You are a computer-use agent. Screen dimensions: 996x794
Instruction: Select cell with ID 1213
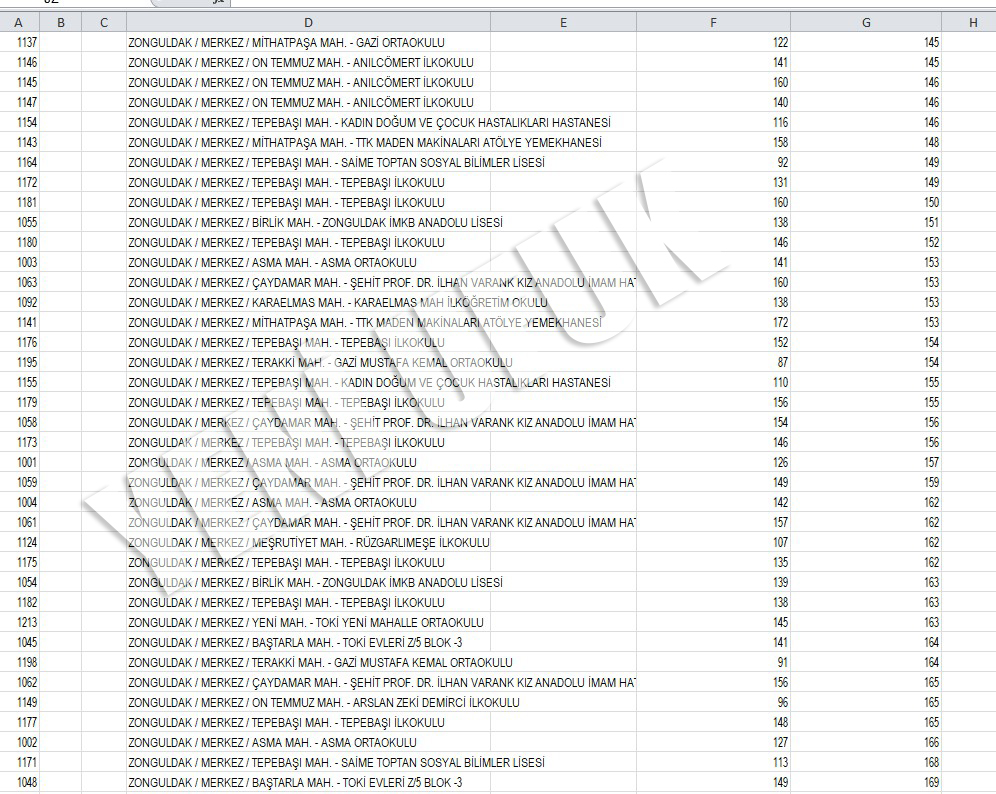click(27, 623)
